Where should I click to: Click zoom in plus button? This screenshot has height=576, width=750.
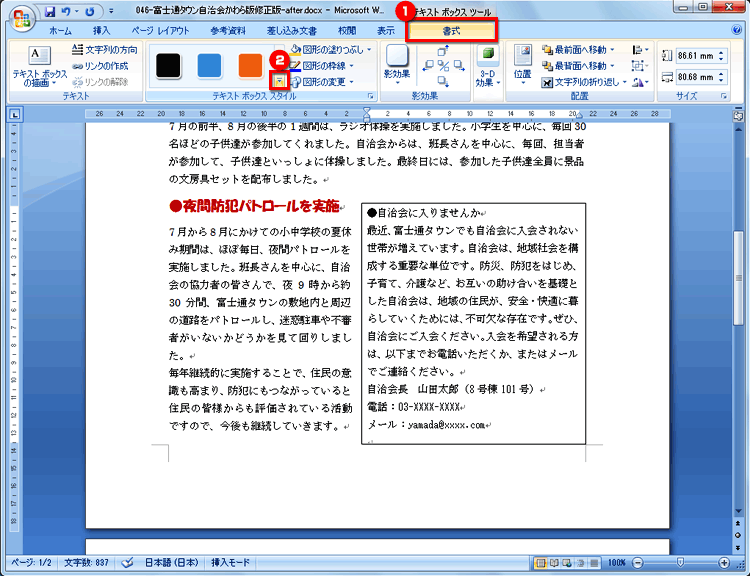click(x=724, y=563)
